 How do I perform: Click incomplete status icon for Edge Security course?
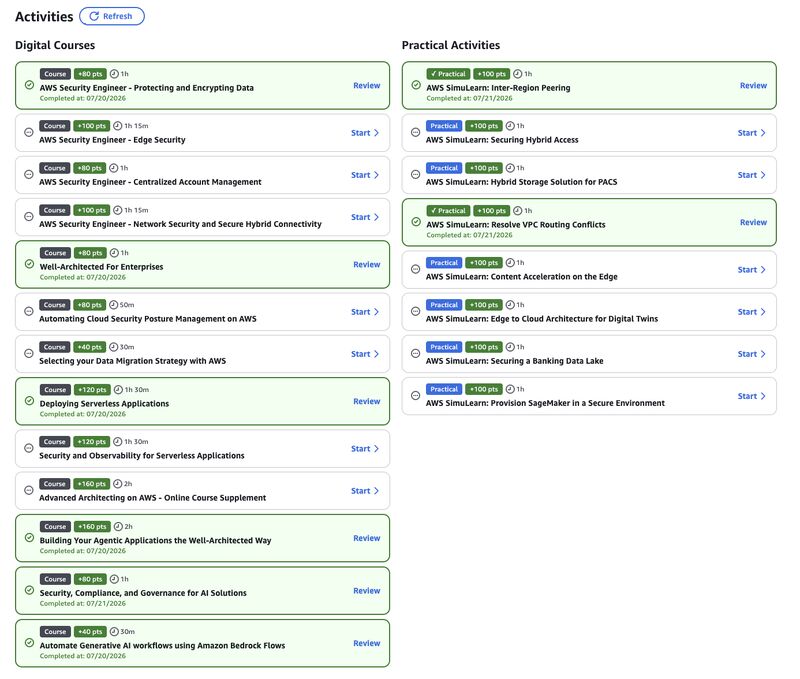[29, 132]
